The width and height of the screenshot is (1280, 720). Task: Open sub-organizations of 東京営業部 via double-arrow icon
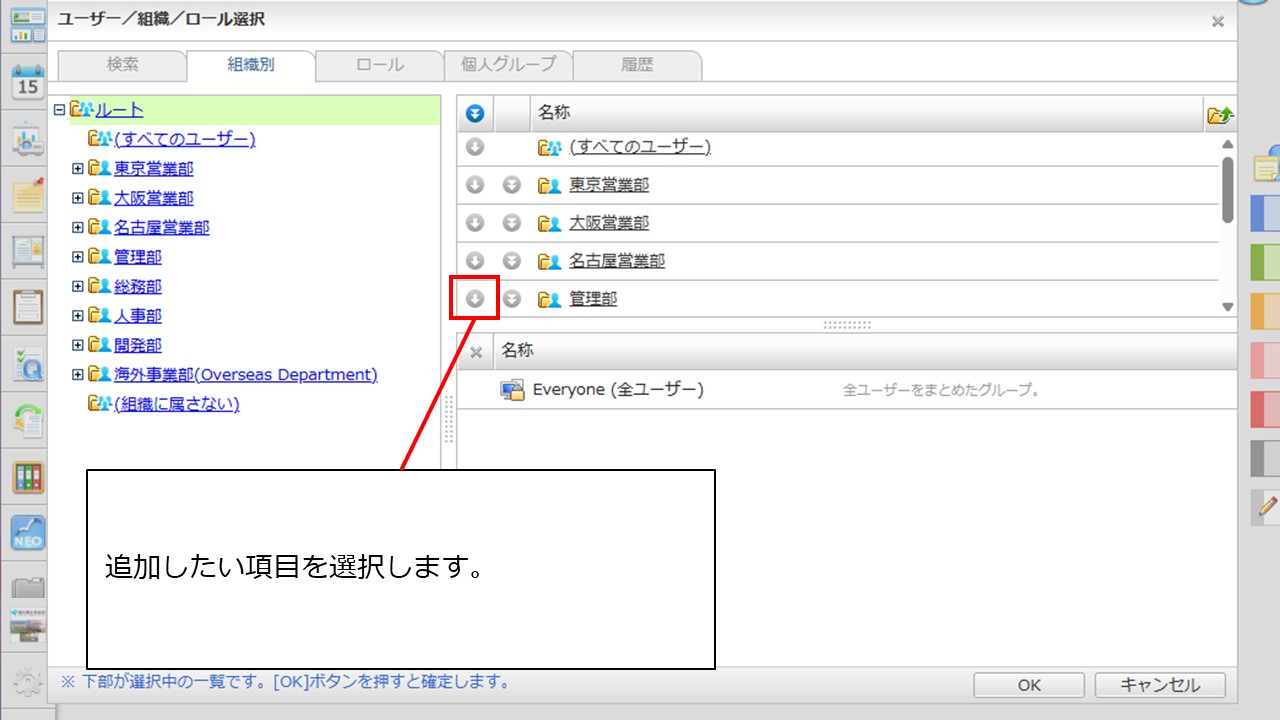[x=512, y=185]
